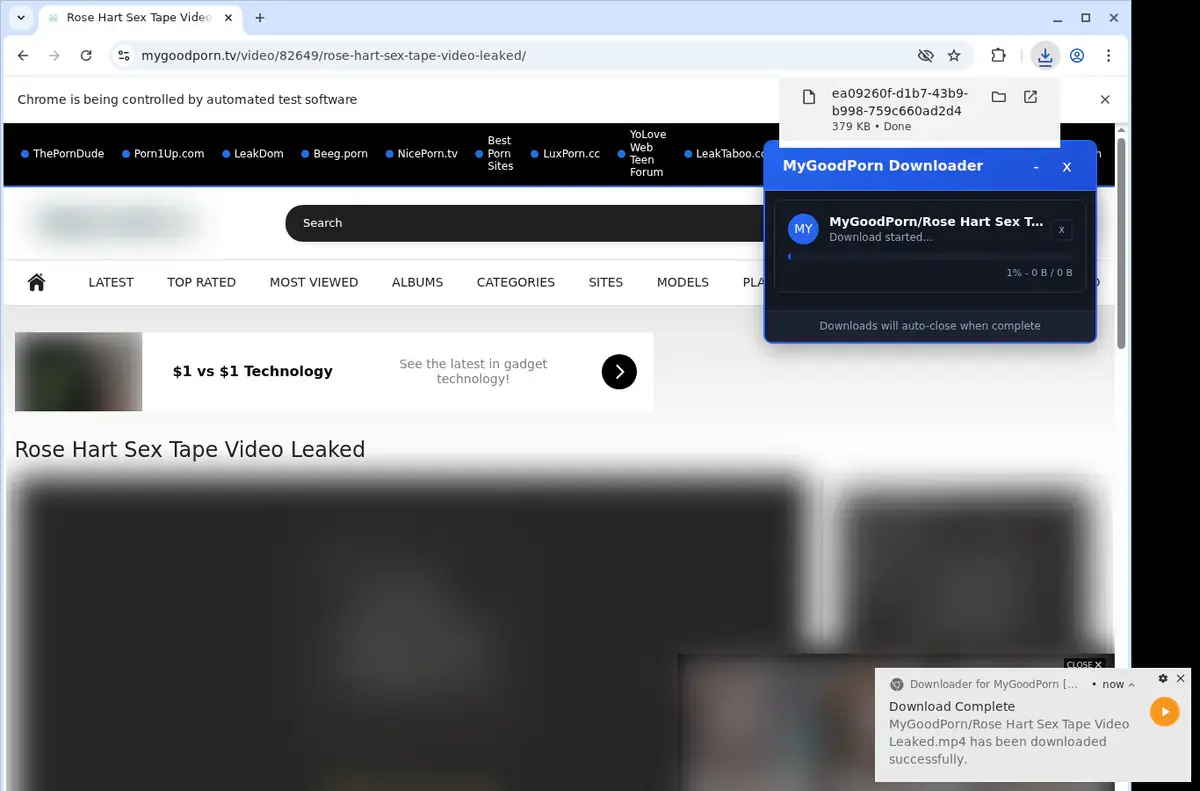Follow the NicePorn.tv link
The image size is (1200, 791).
(x=427, y=154)
